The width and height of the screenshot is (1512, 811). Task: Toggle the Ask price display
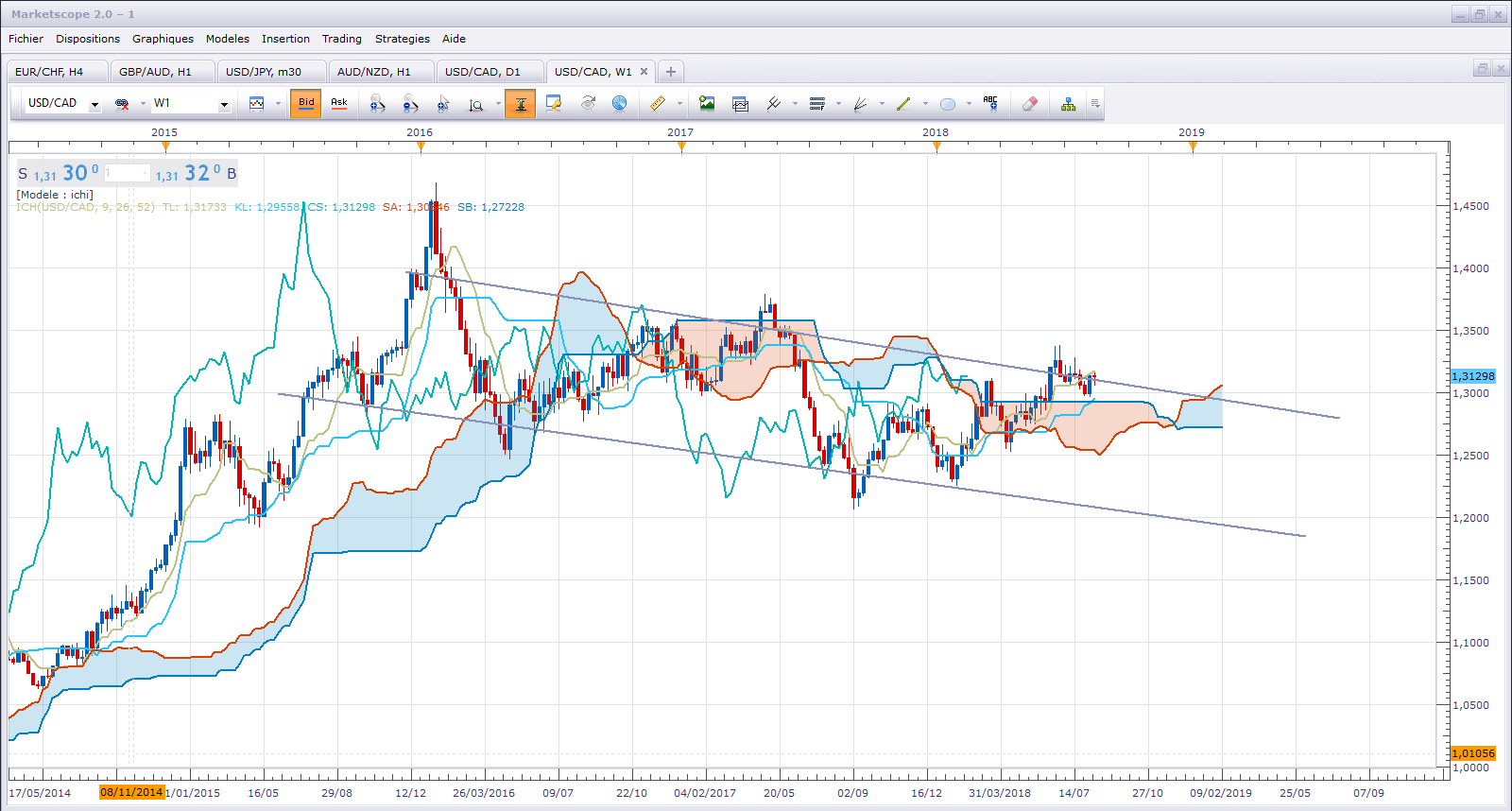pyautogui.click(x=339, y=104)
